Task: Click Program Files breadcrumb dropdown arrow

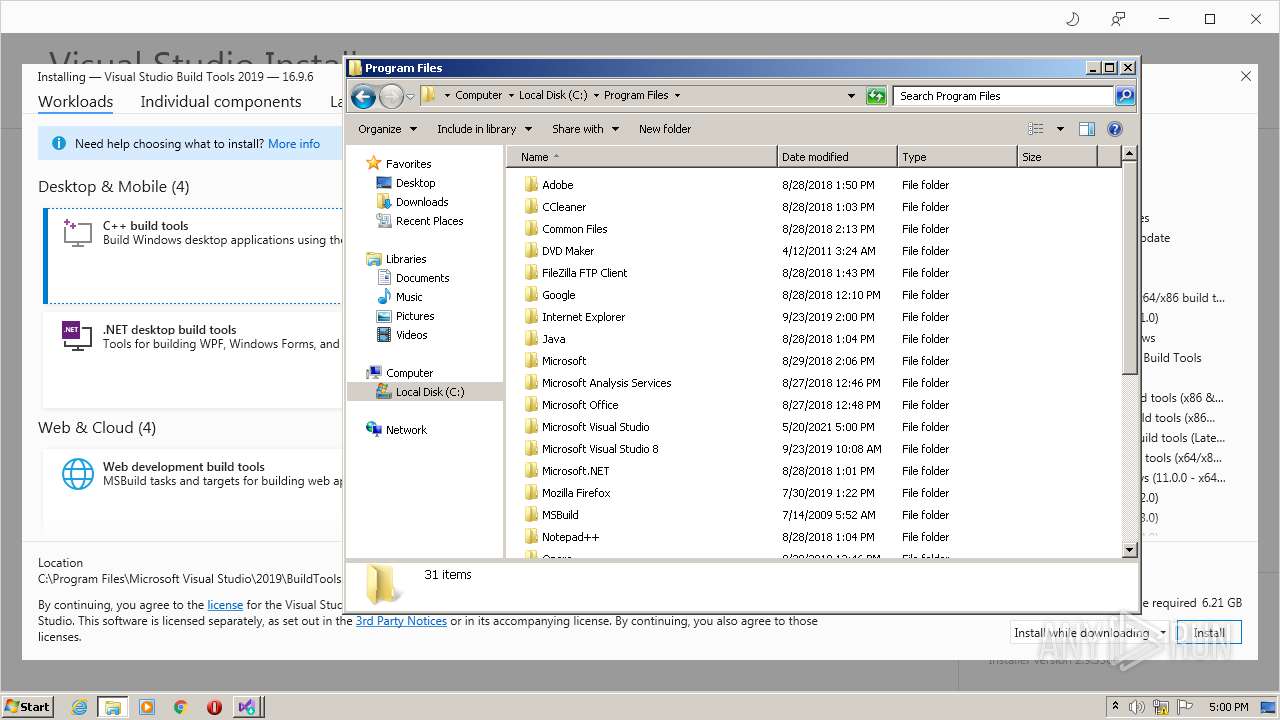Action: [x=677, y=96]
